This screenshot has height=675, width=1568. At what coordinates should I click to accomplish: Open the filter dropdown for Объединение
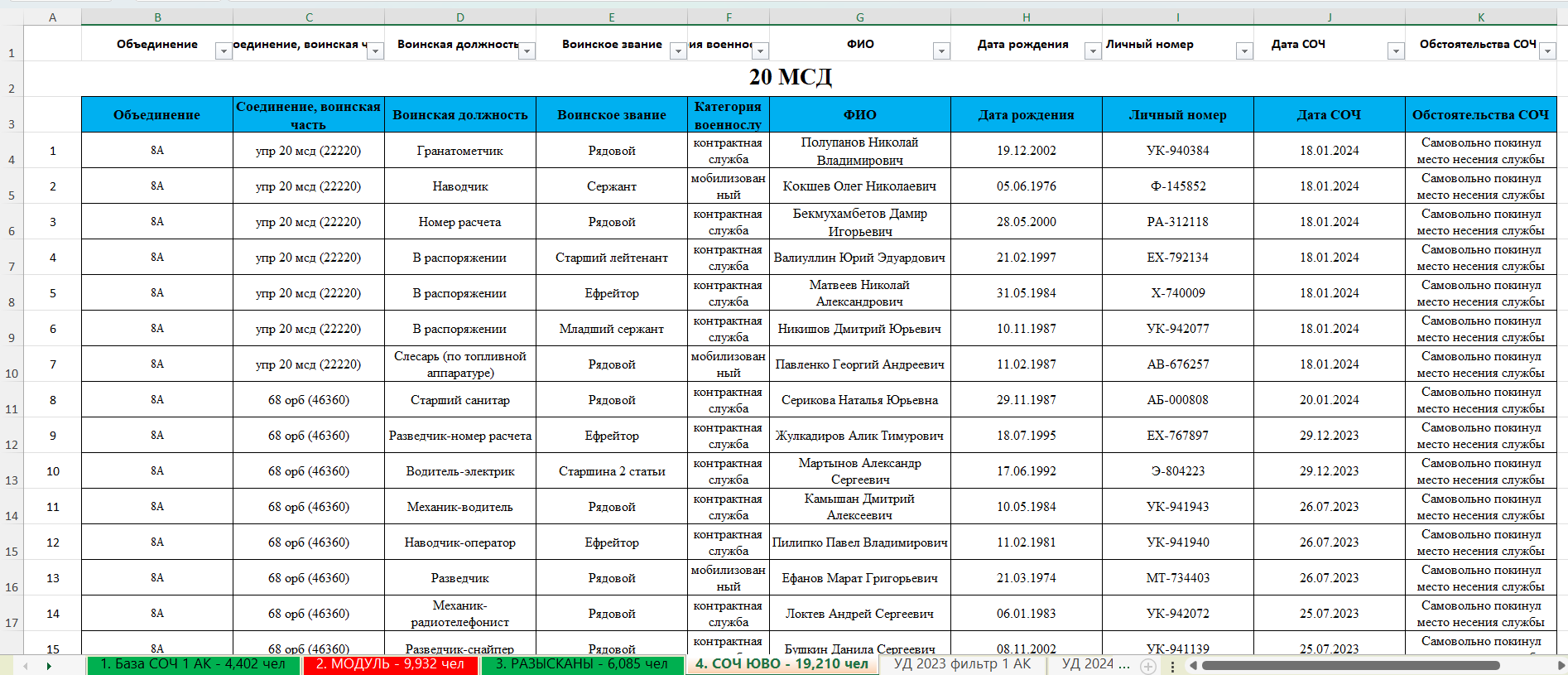coord(224,51)
